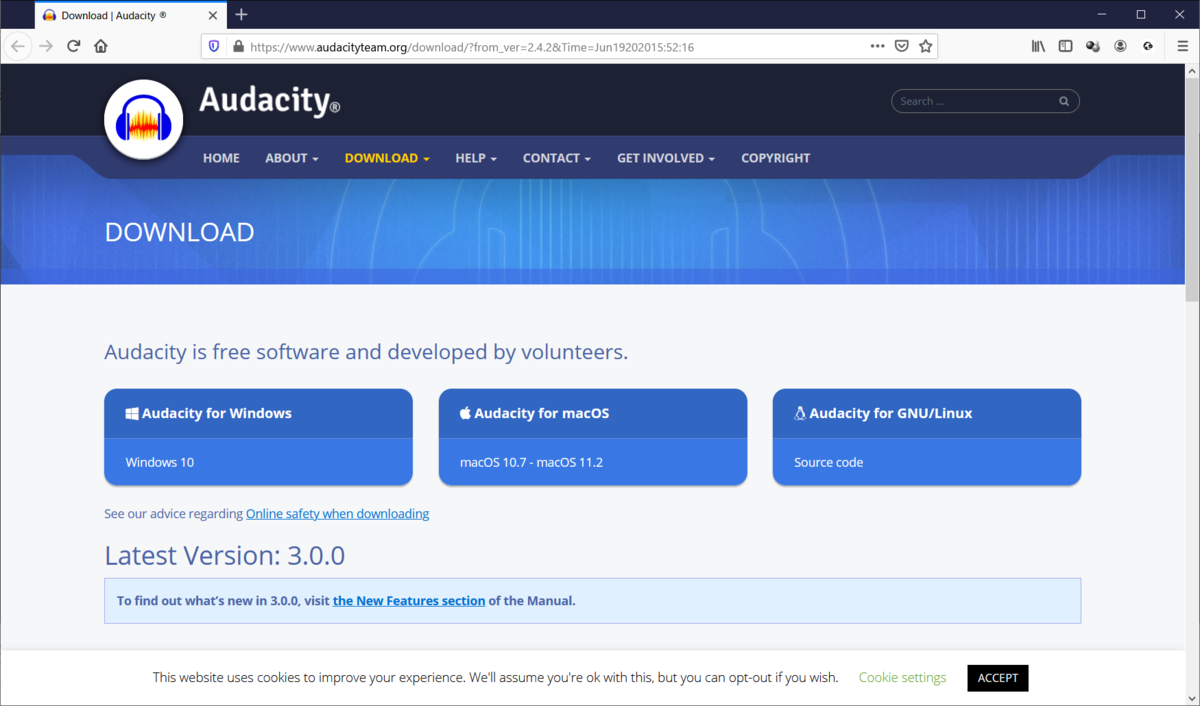Open the HOME menu item
Screen dimensions: 1200x706
[221, 158]
